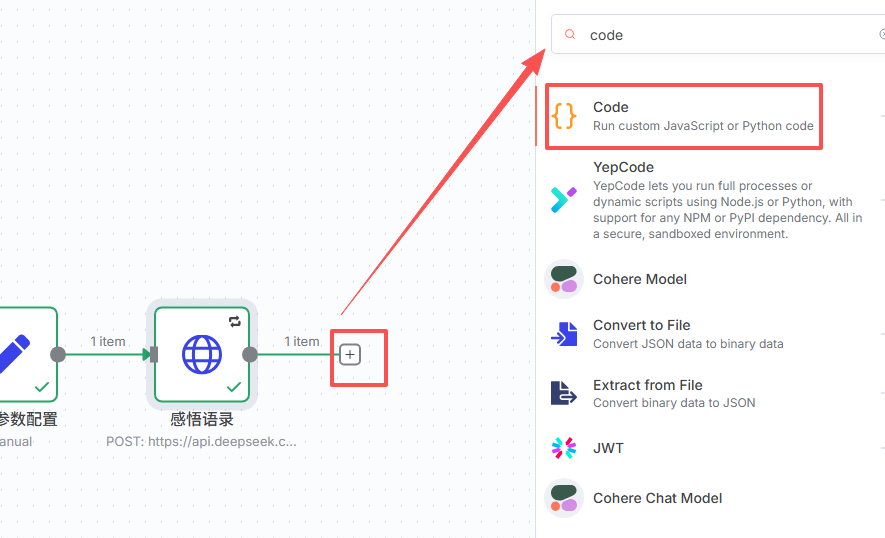Click the input connector of 感悟语录 node
885x538 pixels.
point(154,355)
